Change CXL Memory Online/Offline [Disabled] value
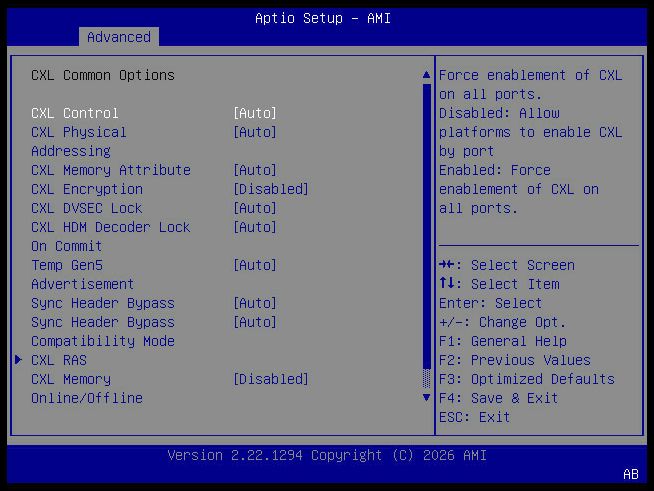 (271, 379)
